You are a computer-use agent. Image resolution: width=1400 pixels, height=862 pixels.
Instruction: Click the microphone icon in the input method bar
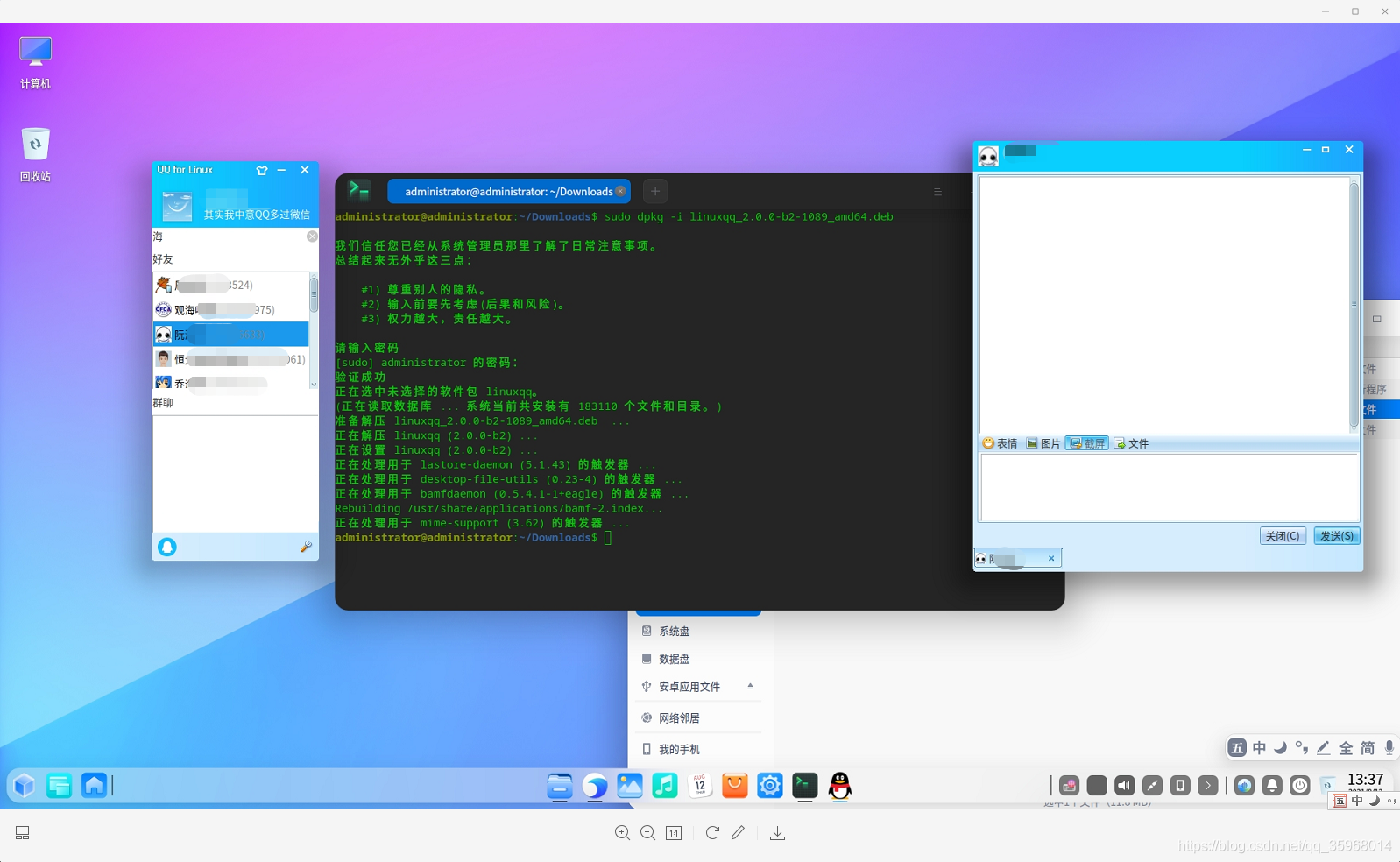[x=1389, y=747]
